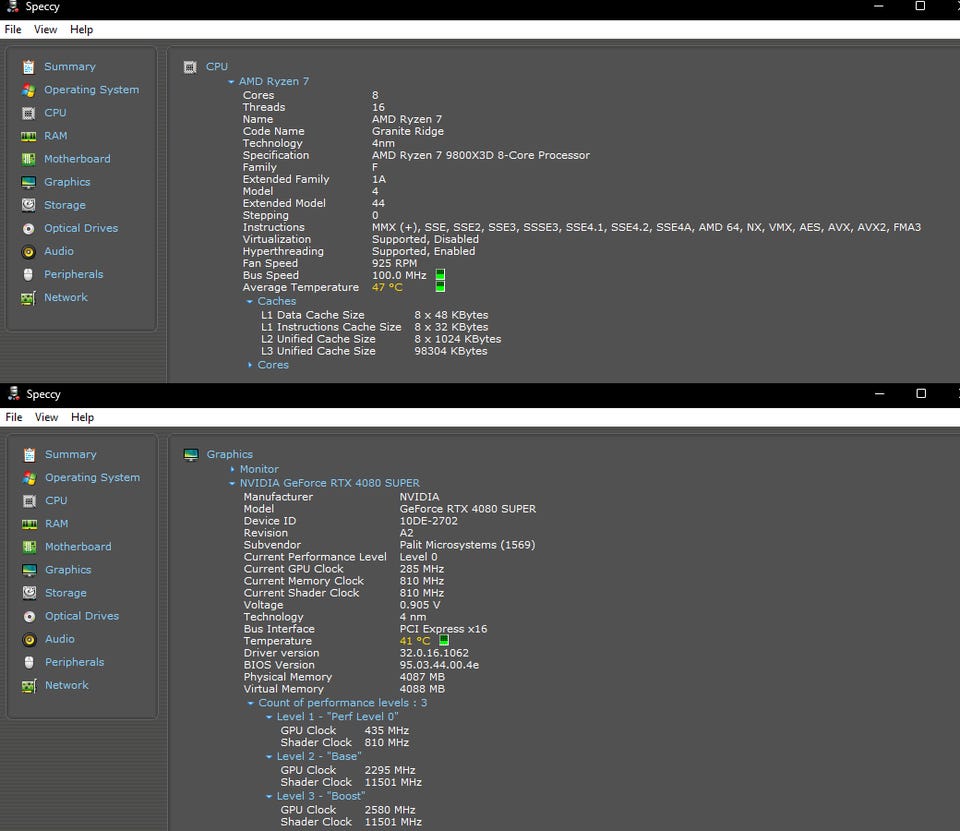The width and height of the screenshot is (960, 831).
Task: Select Peripherals label in the top window sidebar
Action: (73, 274)
